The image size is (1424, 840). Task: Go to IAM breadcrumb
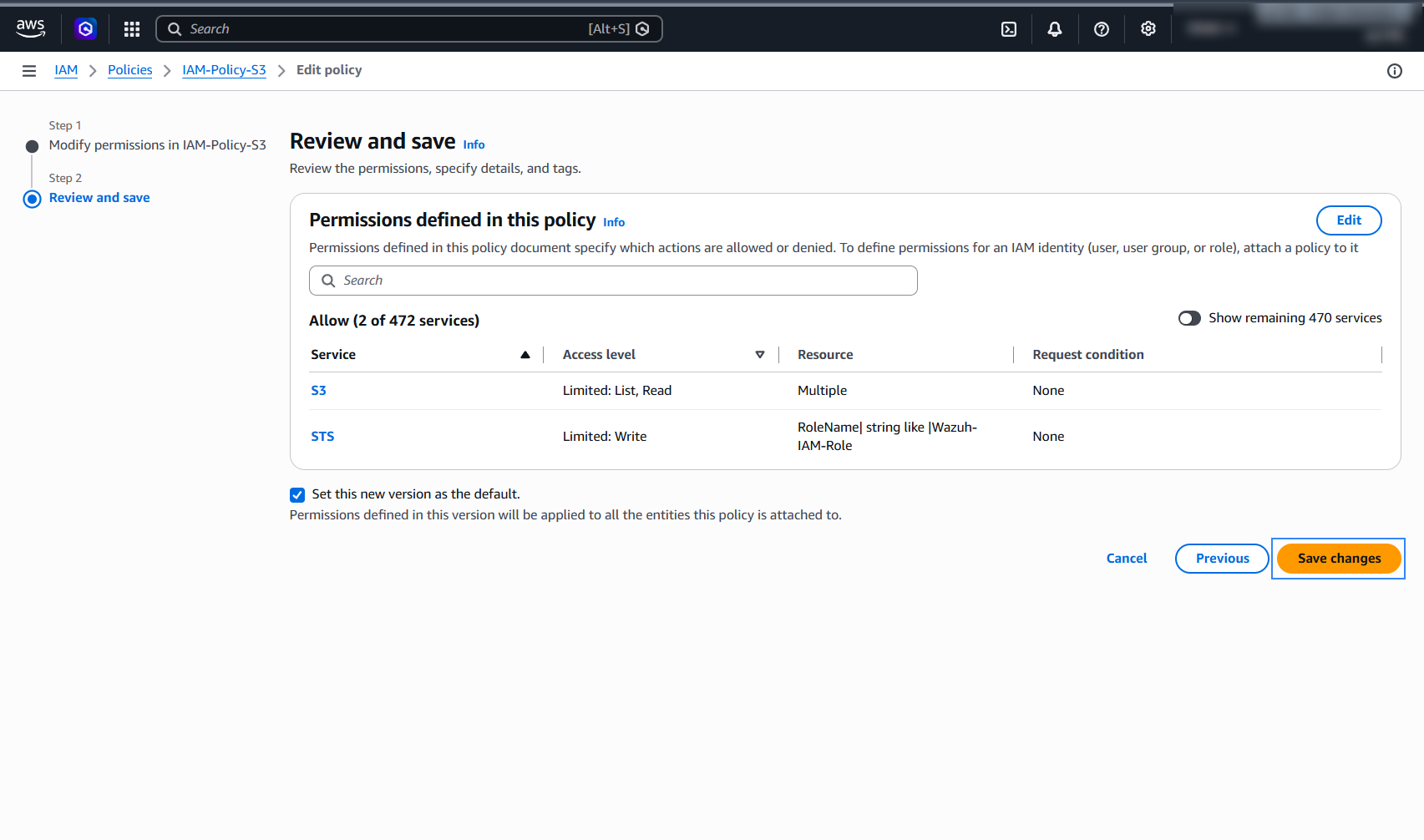pos(66,70)
